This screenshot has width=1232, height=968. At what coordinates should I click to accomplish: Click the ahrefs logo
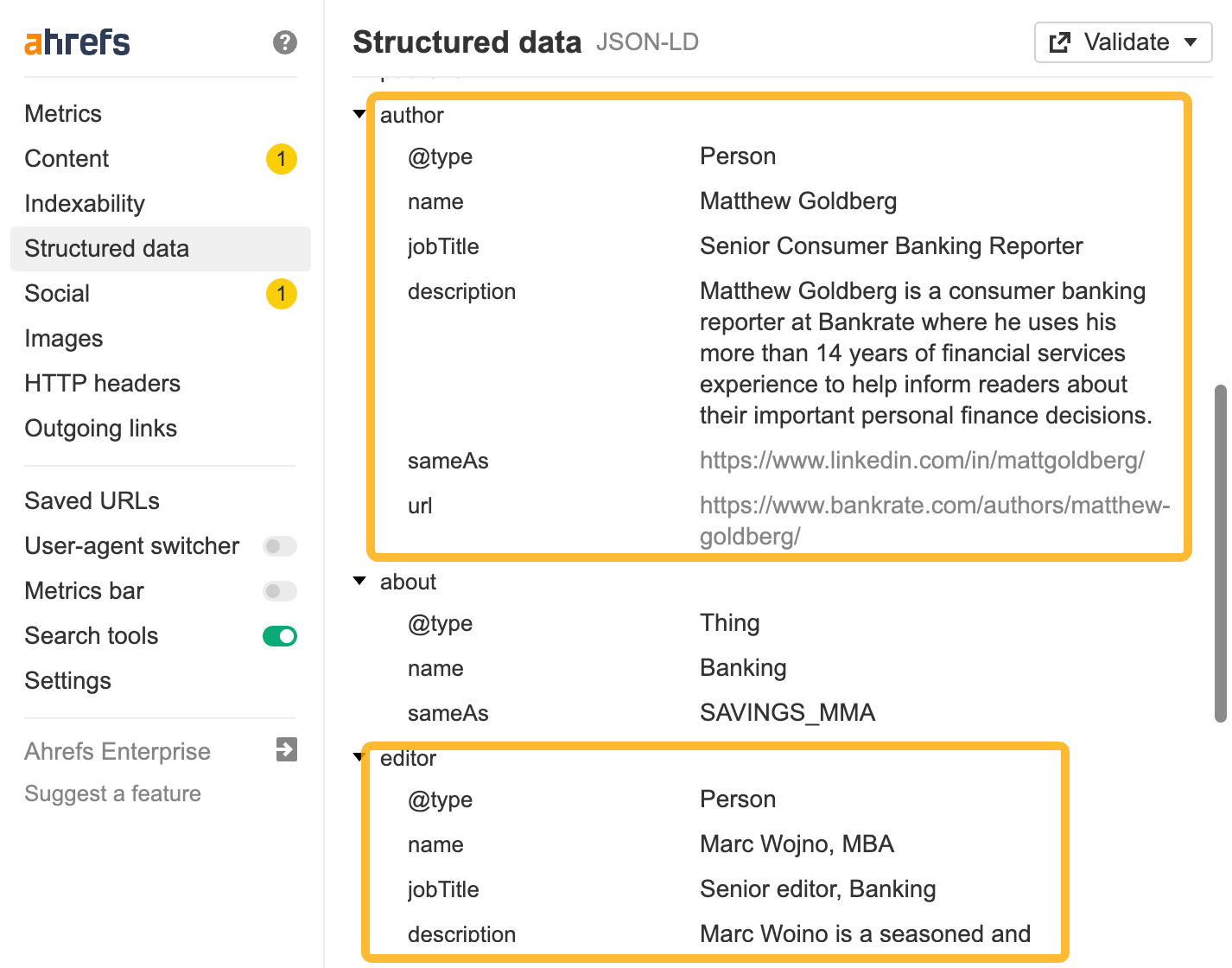pyautogui.click(x=76, y=41)
